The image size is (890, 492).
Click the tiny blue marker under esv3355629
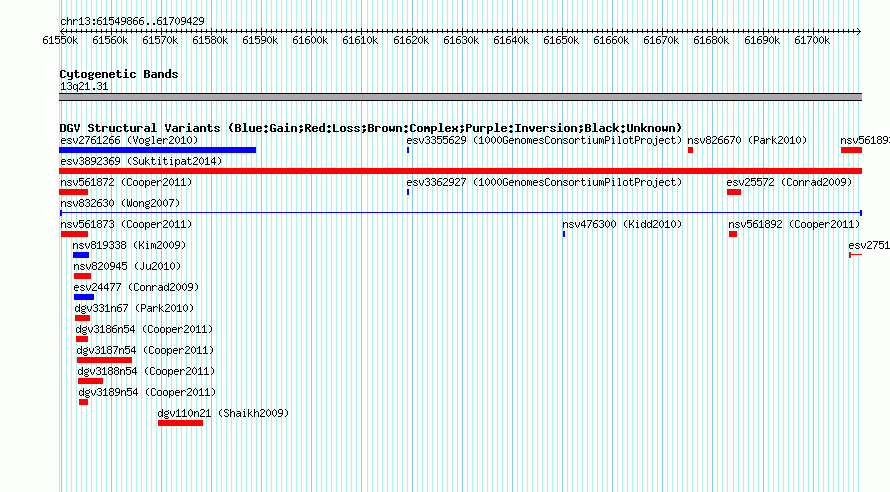(408, 150)
